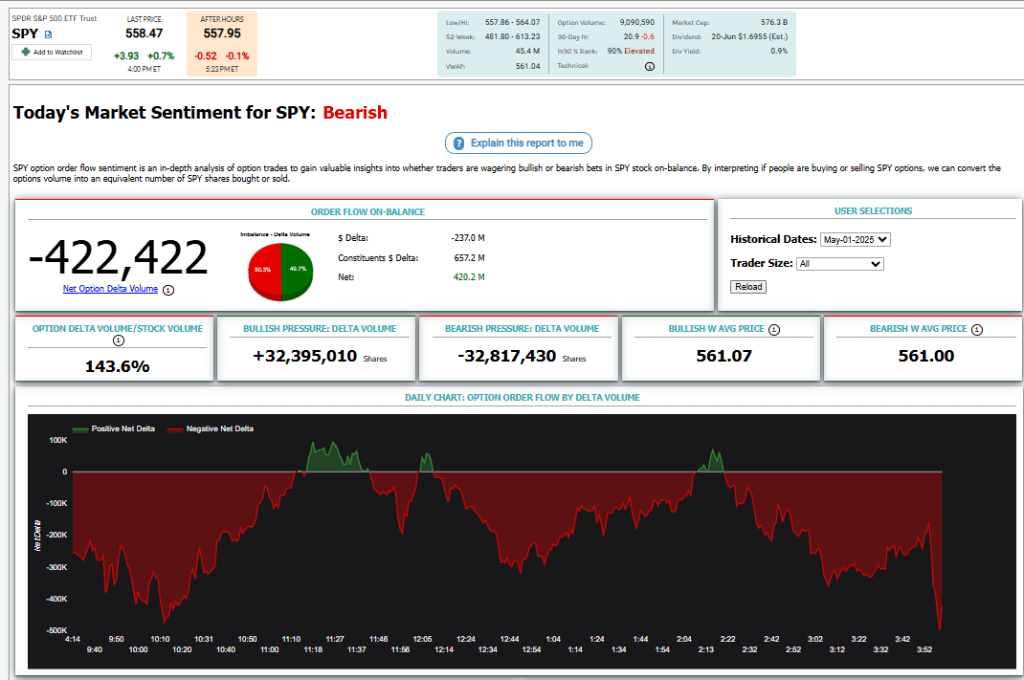The image size is (1024, 680).
Task: Click the Constituents $ Delta value 657.2 M
Action: click(470, 258)
